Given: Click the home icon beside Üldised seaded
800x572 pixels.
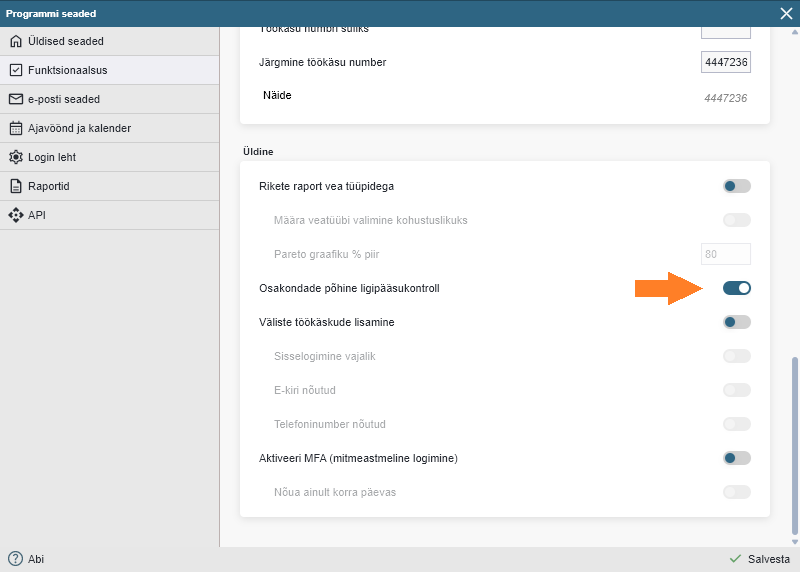Looking at the screenshot, I should [15, 41].
